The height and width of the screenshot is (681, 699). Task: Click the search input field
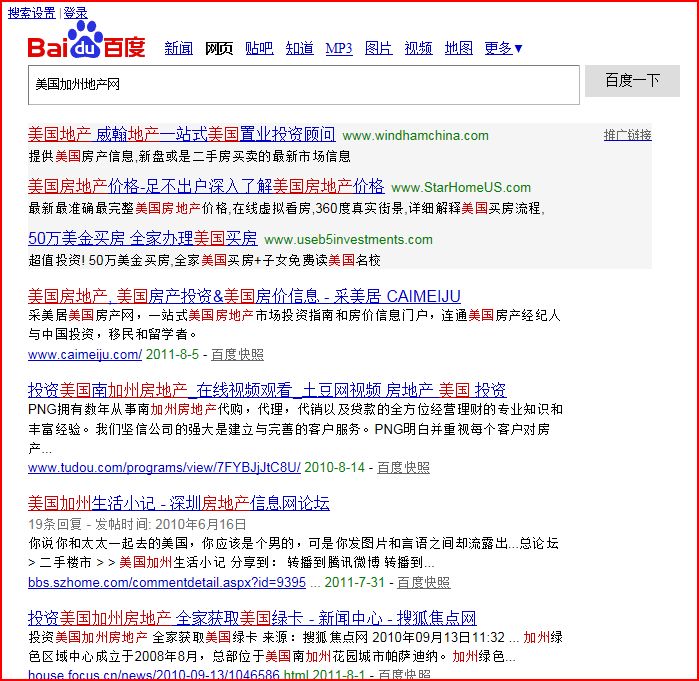point(303,85)
